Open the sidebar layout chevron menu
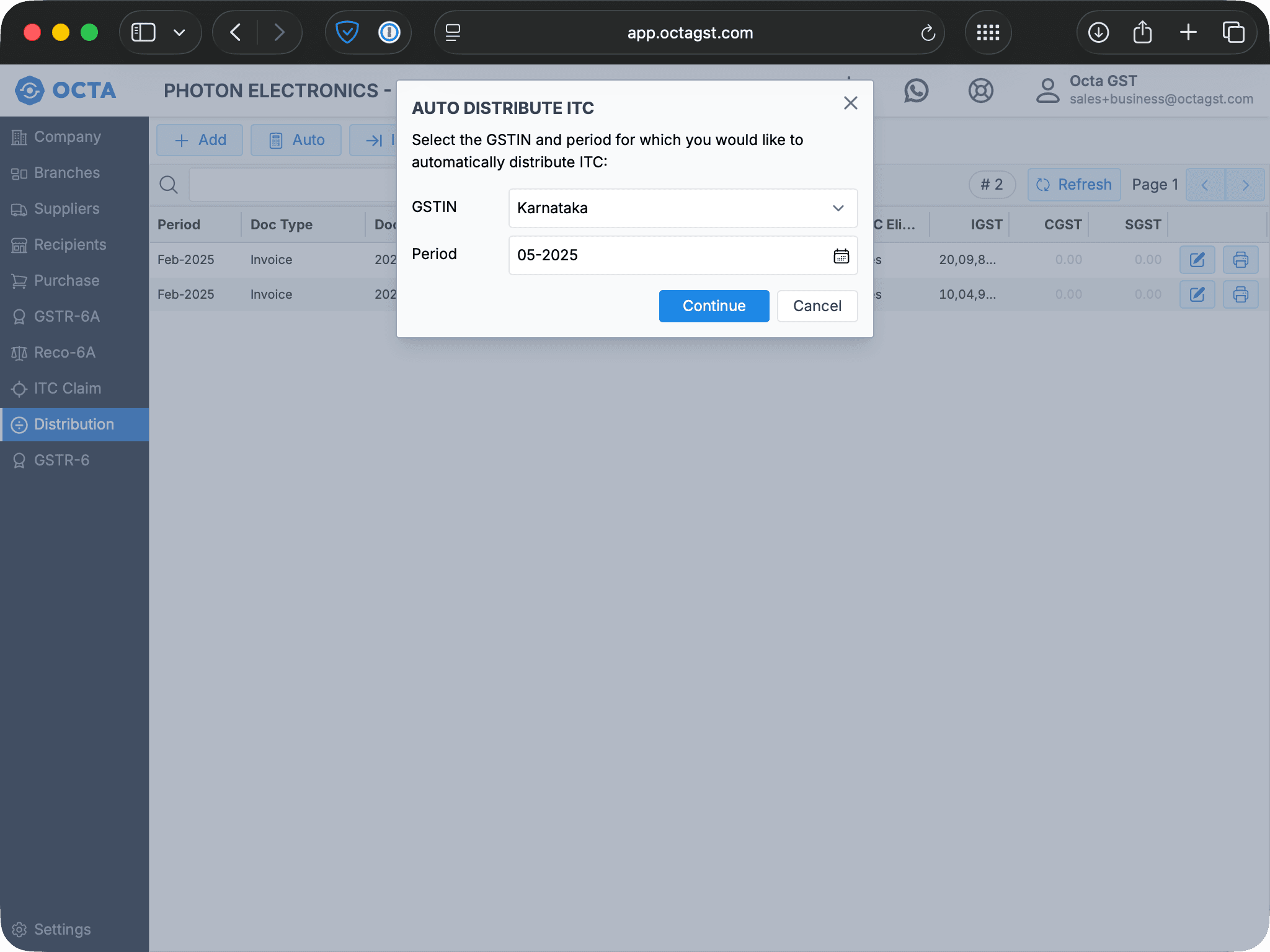1270x952 pixels. [179, 32]
